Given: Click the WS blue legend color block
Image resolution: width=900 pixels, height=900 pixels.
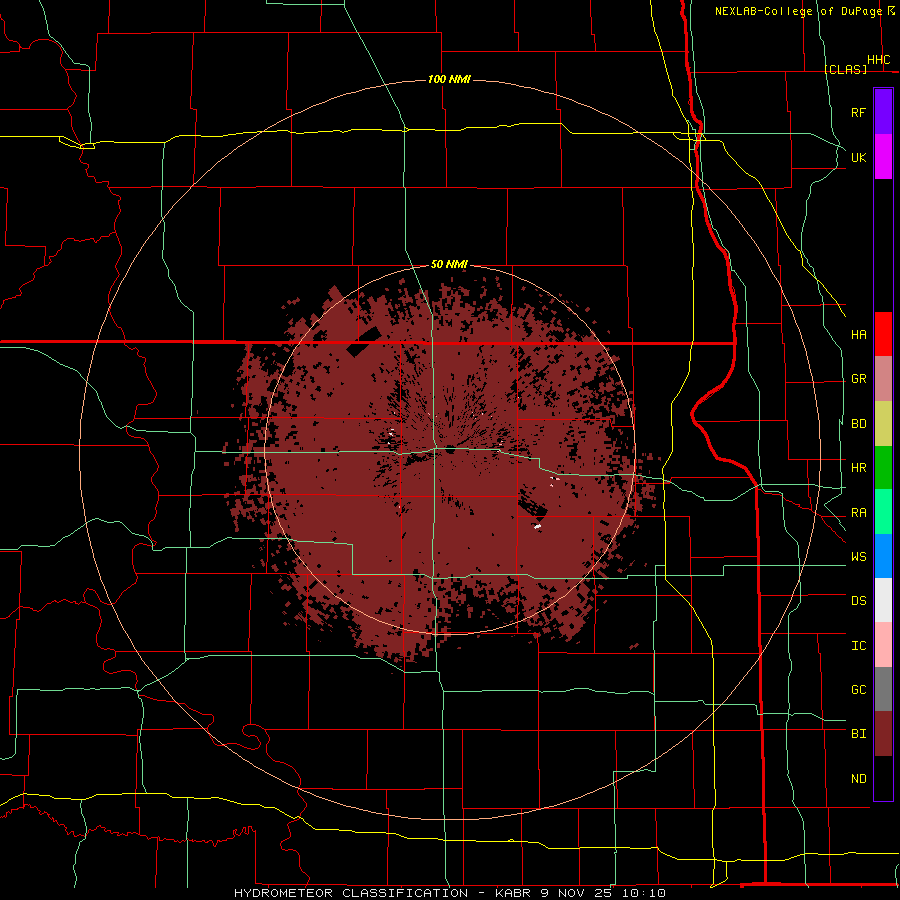Looking at the screenshot, I should pyautogui.click(x=883, y=556).
